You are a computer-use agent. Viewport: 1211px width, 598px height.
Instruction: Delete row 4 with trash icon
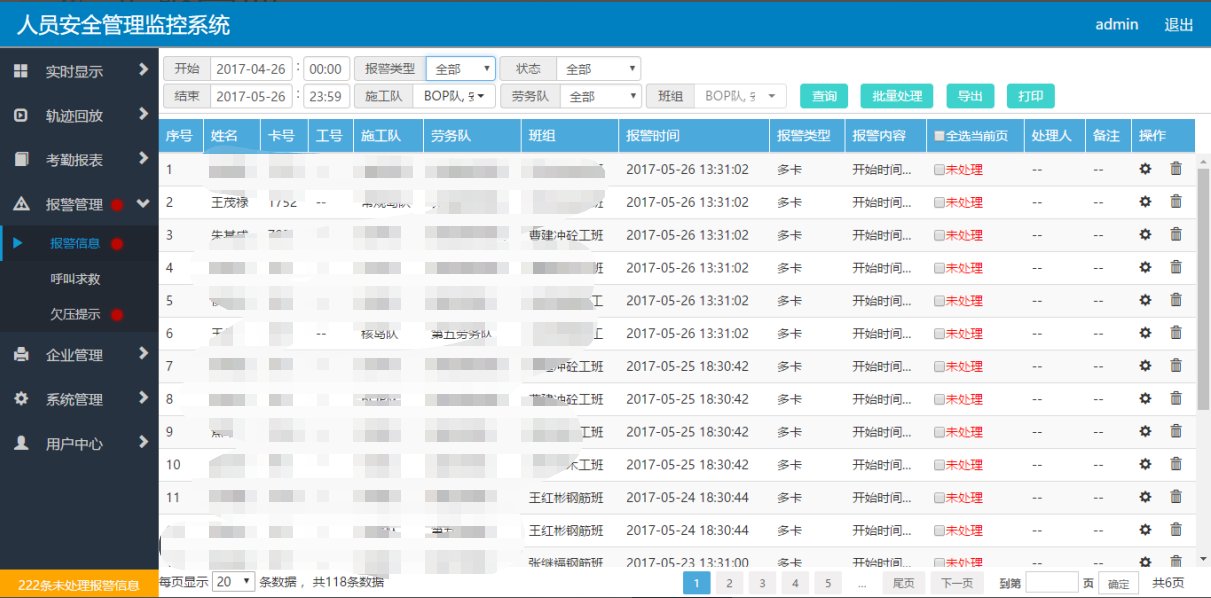1176,267
